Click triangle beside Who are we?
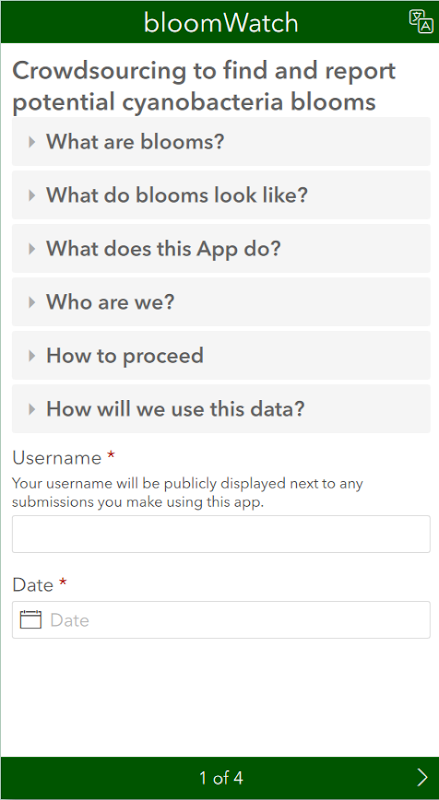439x800 pixels. (x=32, y=302)
